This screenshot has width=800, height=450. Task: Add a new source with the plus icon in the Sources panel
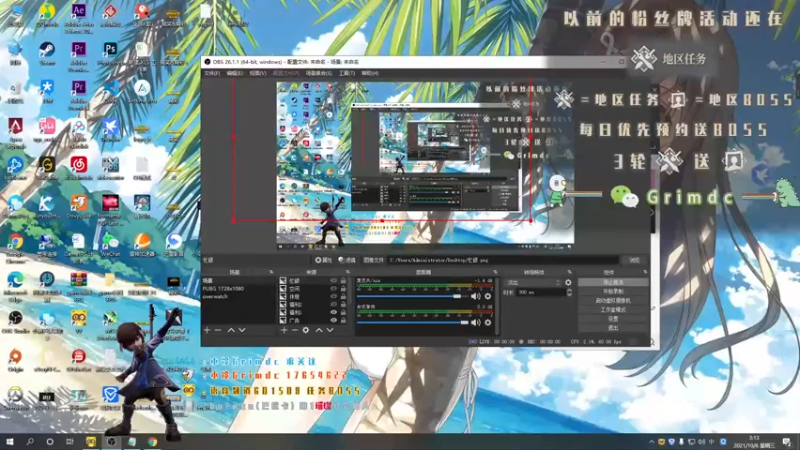pos(284,330)
